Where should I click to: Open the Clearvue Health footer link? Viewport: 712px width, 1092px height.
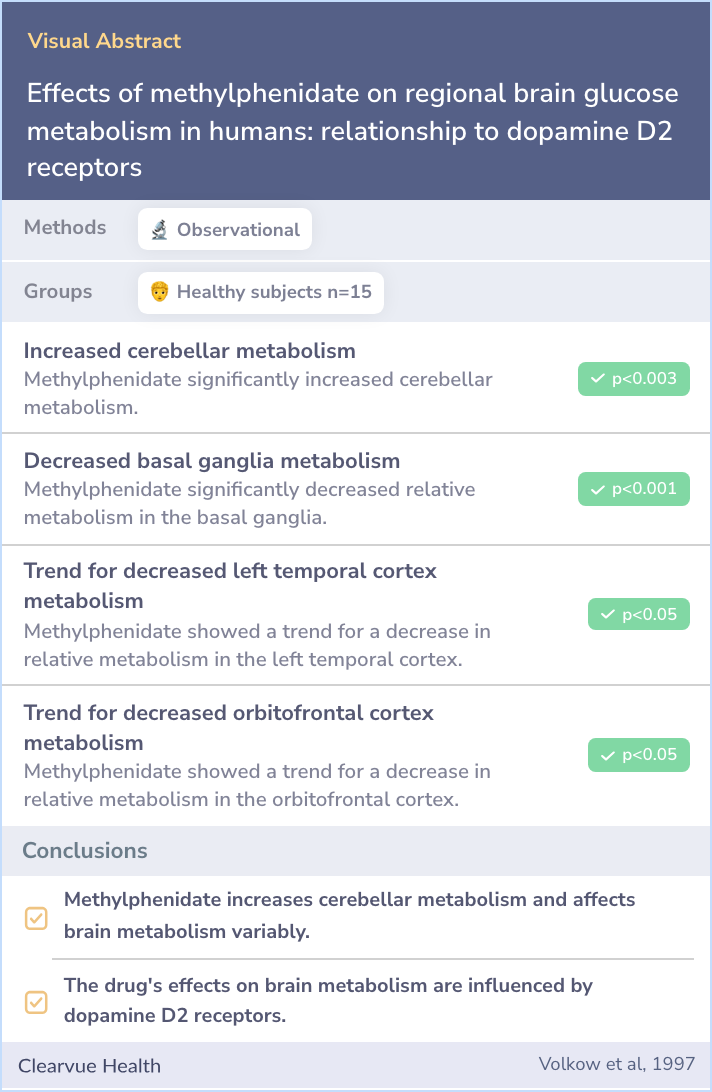click(x=89, y=1066)
